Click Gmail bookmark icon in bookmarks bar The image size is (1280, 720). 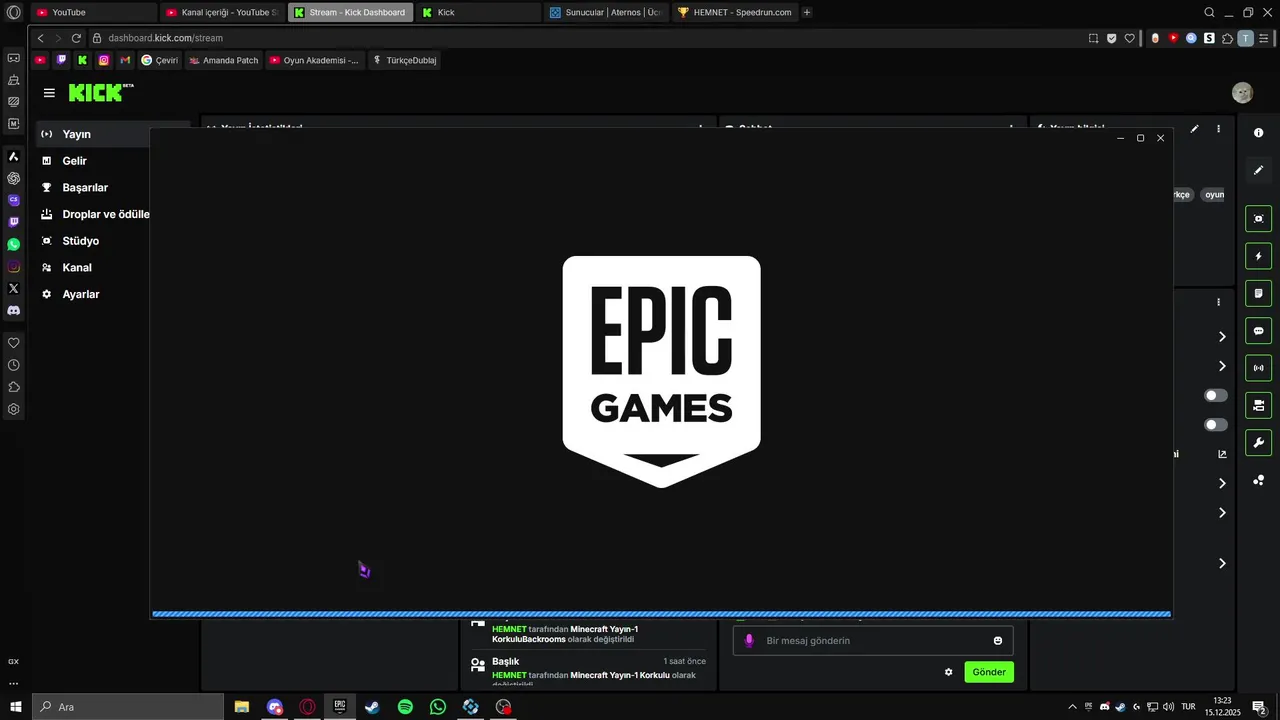(x=125, y=60)
